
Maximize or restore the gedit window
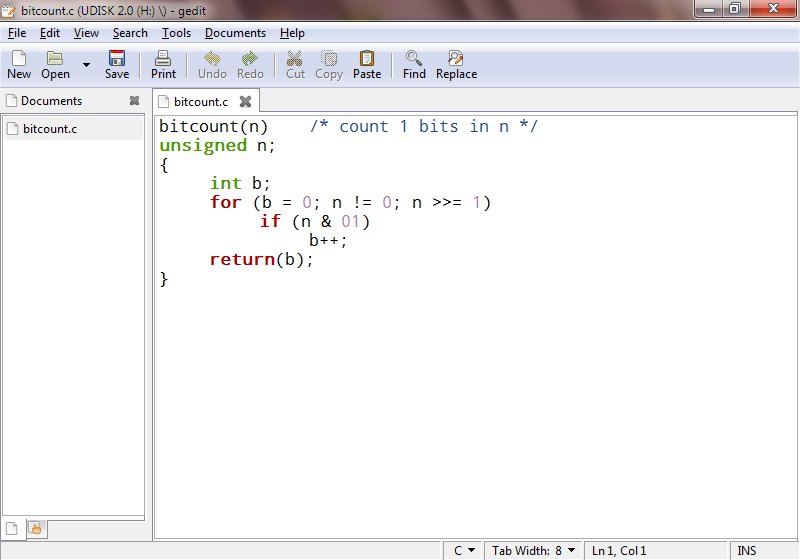pos(735,9)
